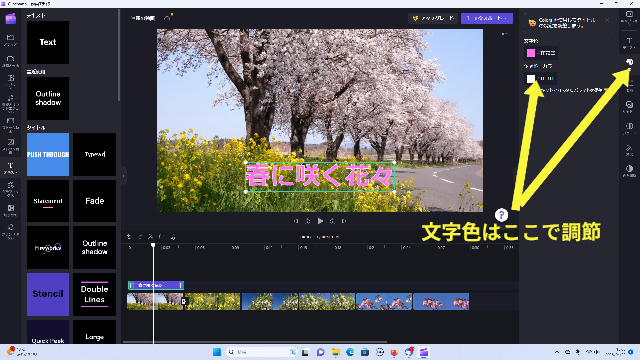
Task: Select the Colors palette icon in property bar
Action: 629,62
